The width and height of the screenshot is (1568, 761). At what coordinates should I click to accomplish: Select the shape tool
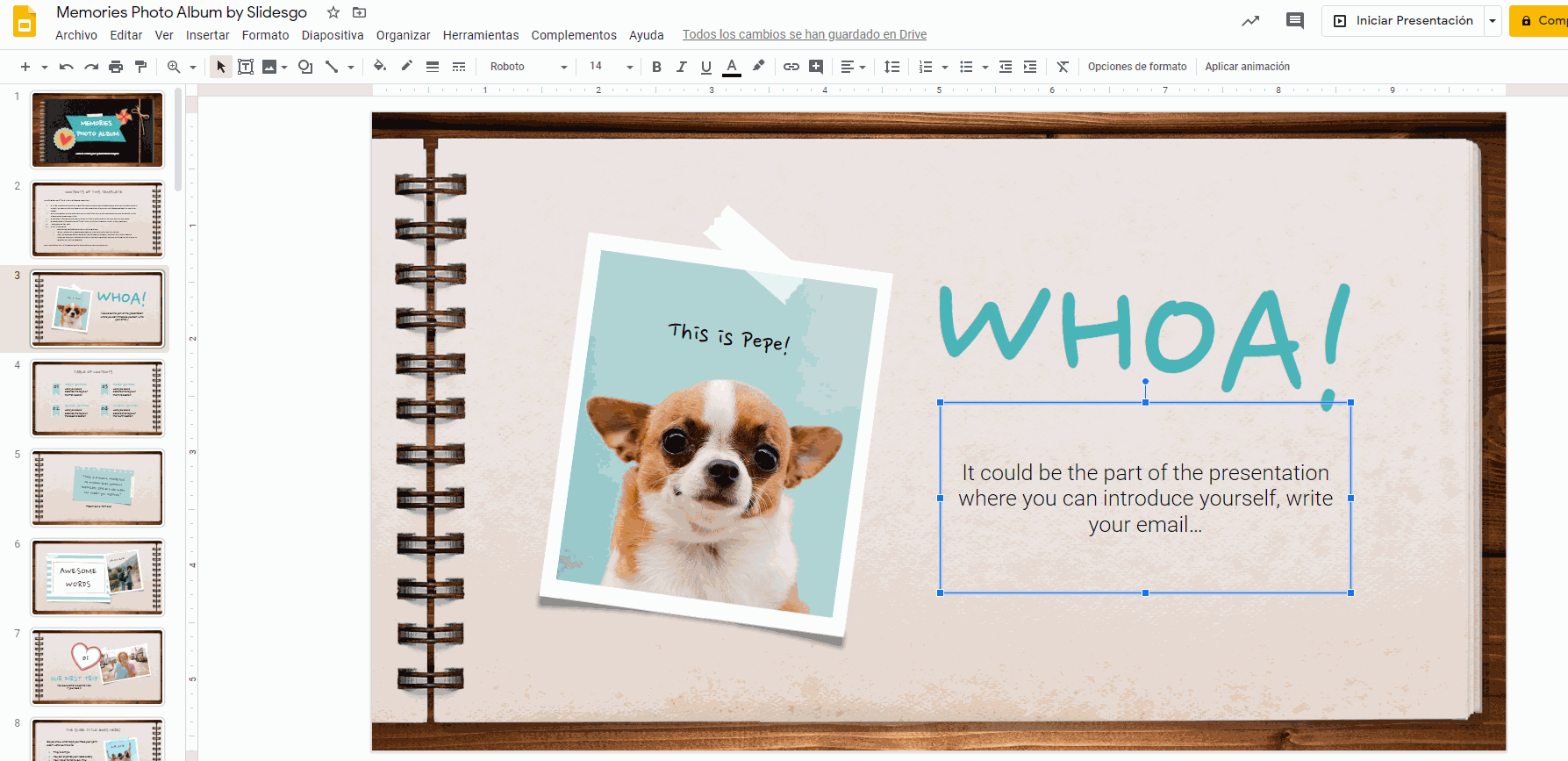pyautogui.click(x=305, y=67)
